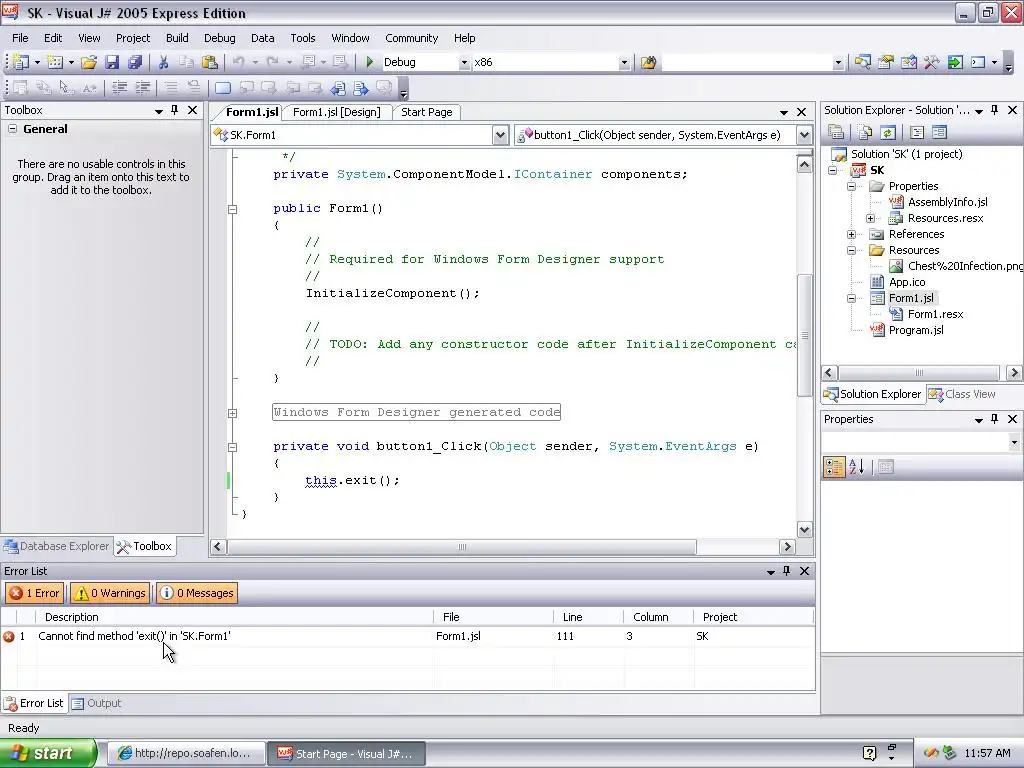Click the New Project toolbar icon
Image resolution: width=1024 pixels, height=768 pixels.
20,62
